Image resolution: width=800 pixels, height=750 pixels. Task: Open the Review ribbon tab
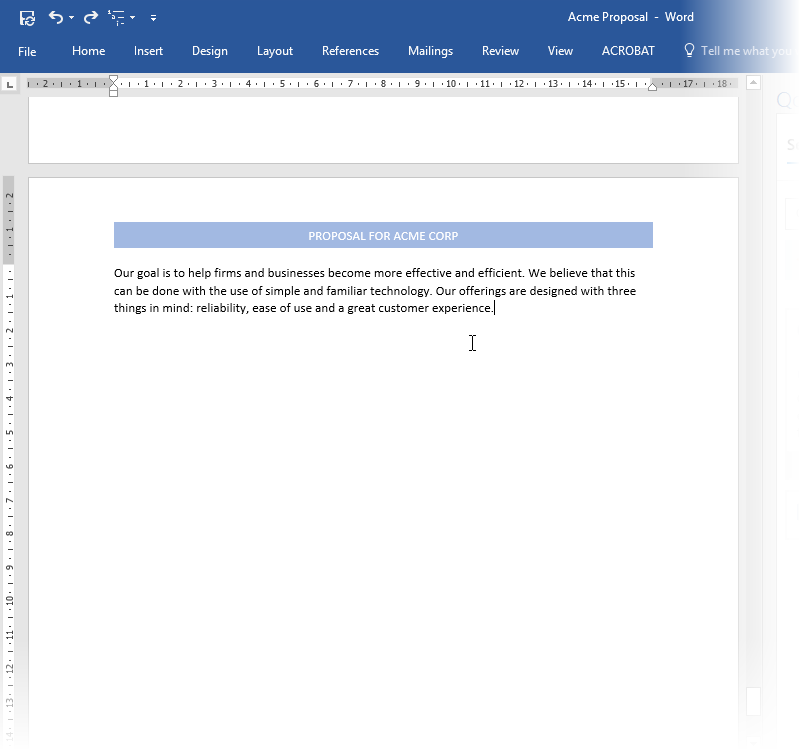coord(501,51)
